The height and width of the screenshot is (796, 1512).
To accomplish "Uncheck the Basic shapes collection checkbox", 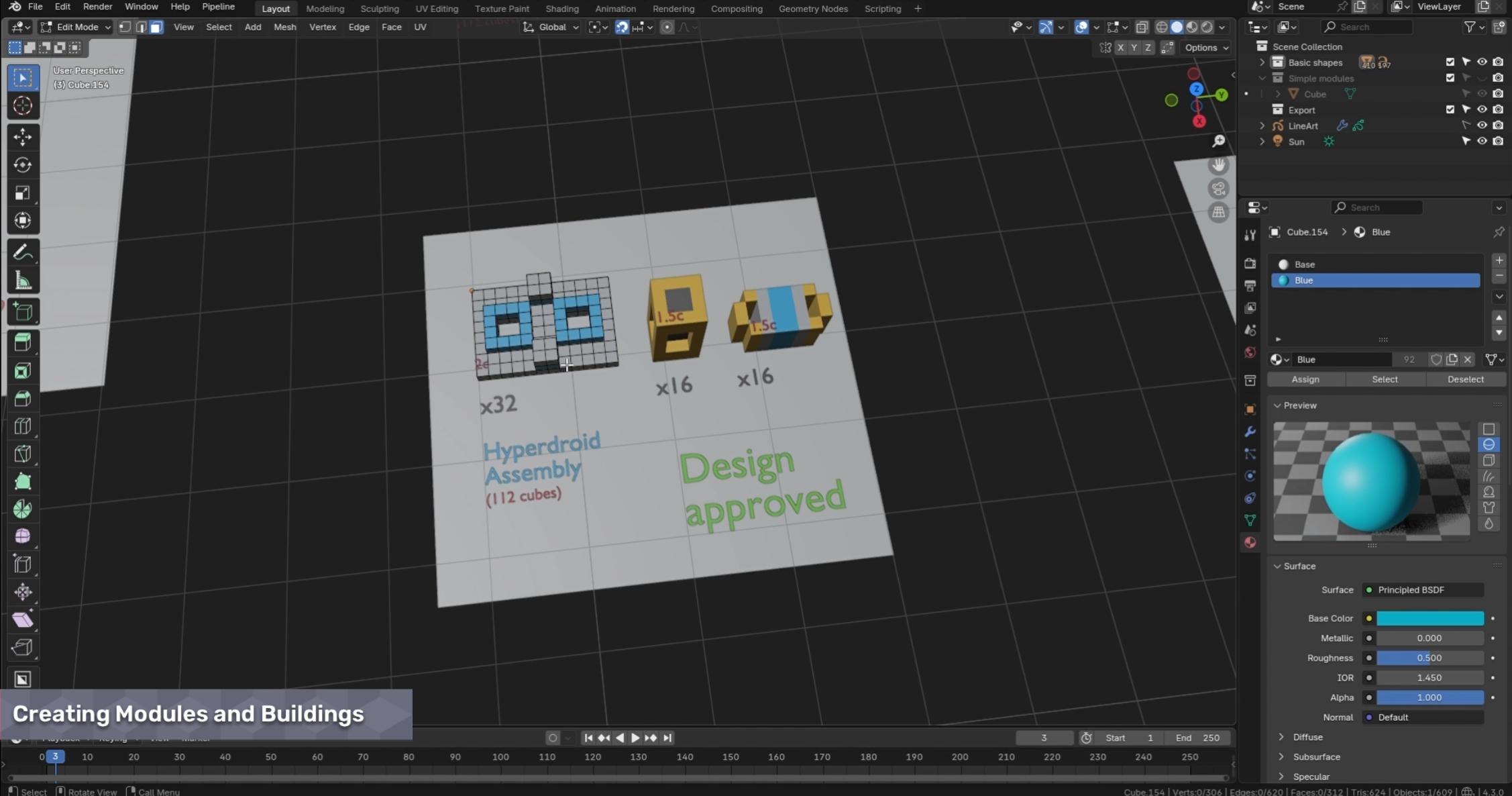I will 1450,62.
